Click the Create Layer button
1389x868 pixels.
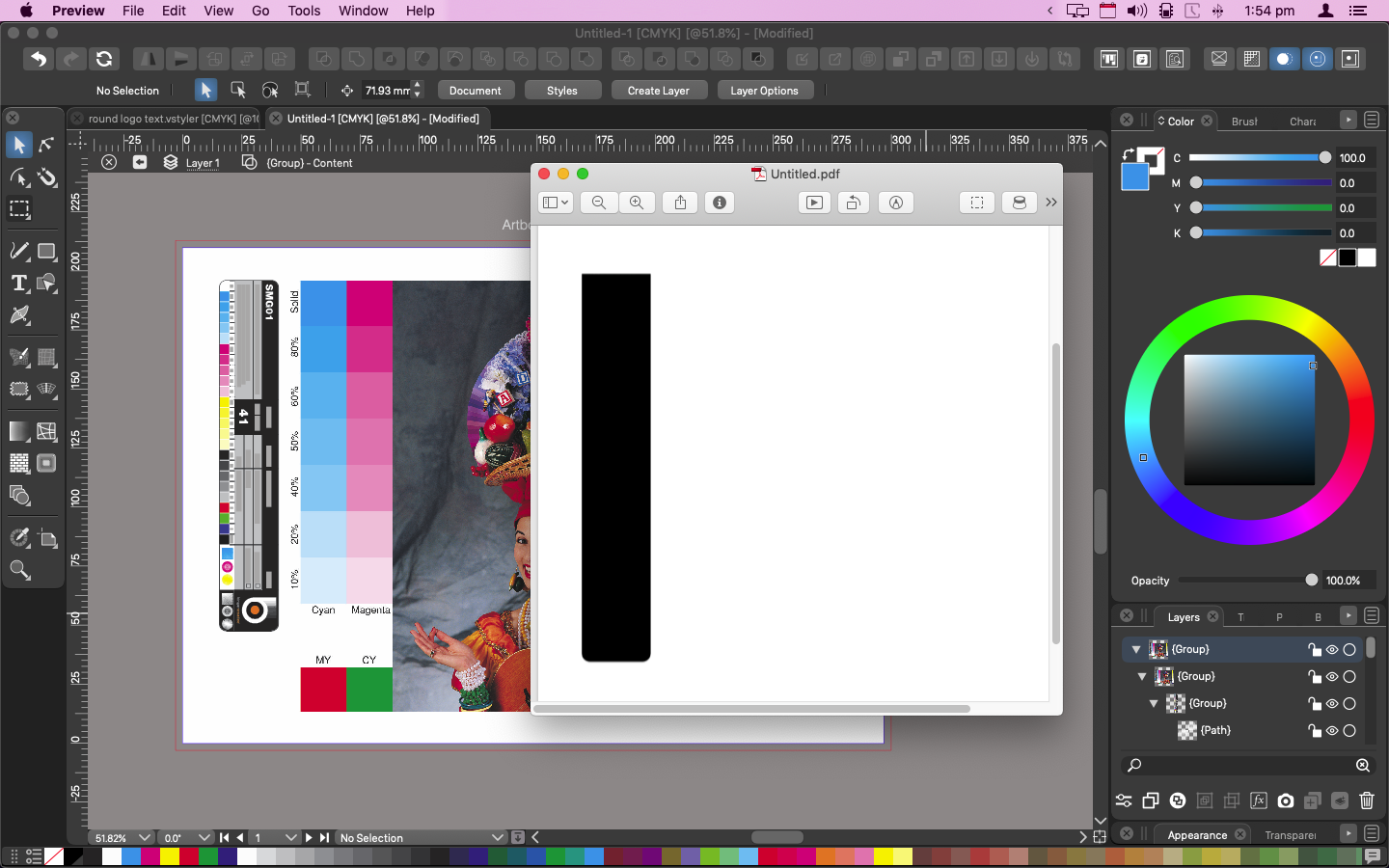(x=658, y=91)
